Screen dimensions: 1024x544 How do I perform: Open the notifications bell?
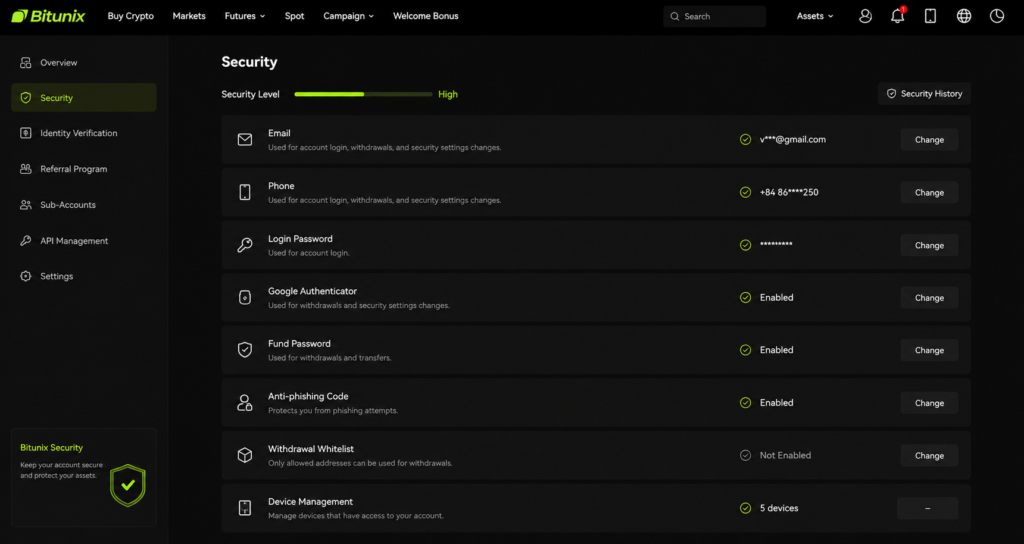898,16
